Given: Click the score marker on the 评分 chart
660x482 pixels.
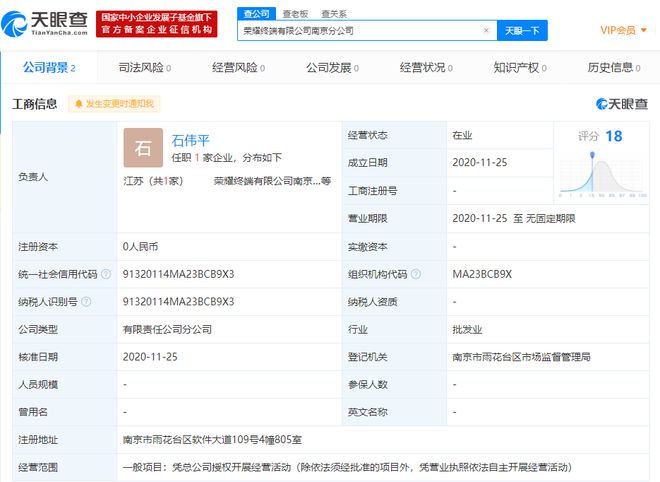Looking at the screenshot, I should click(592, 156).
